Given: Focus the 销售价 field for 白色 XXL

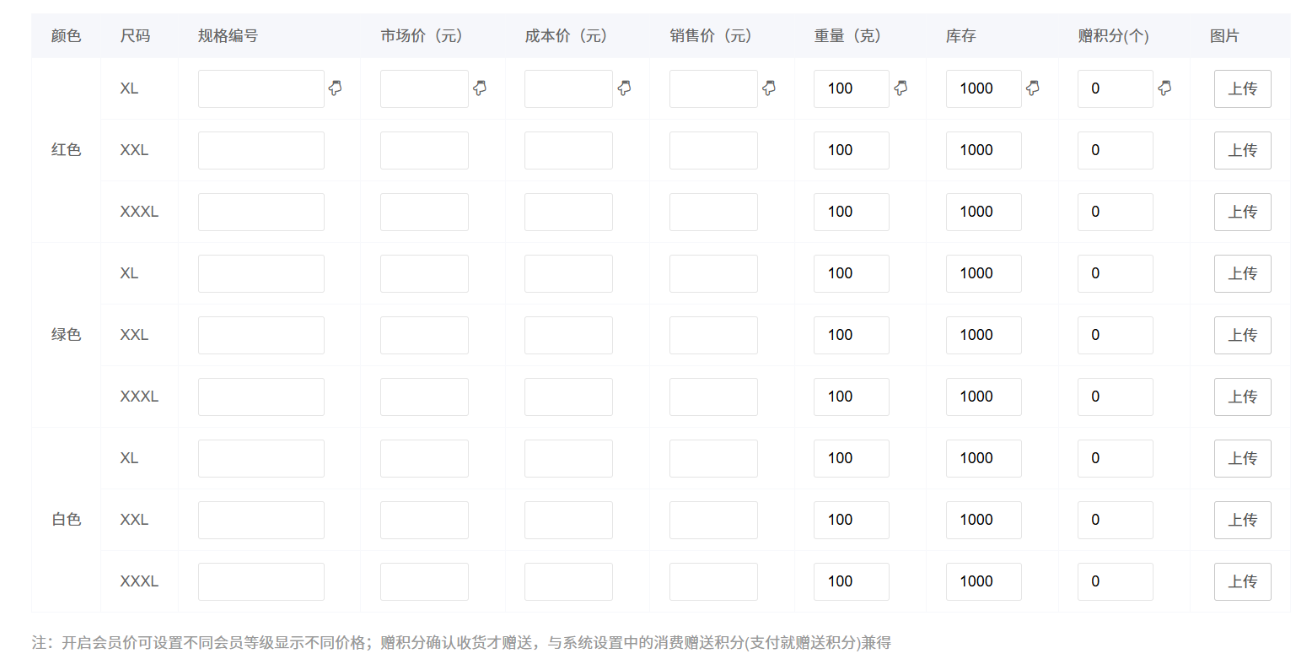Looking at the screenshot, I should point(713,520).
